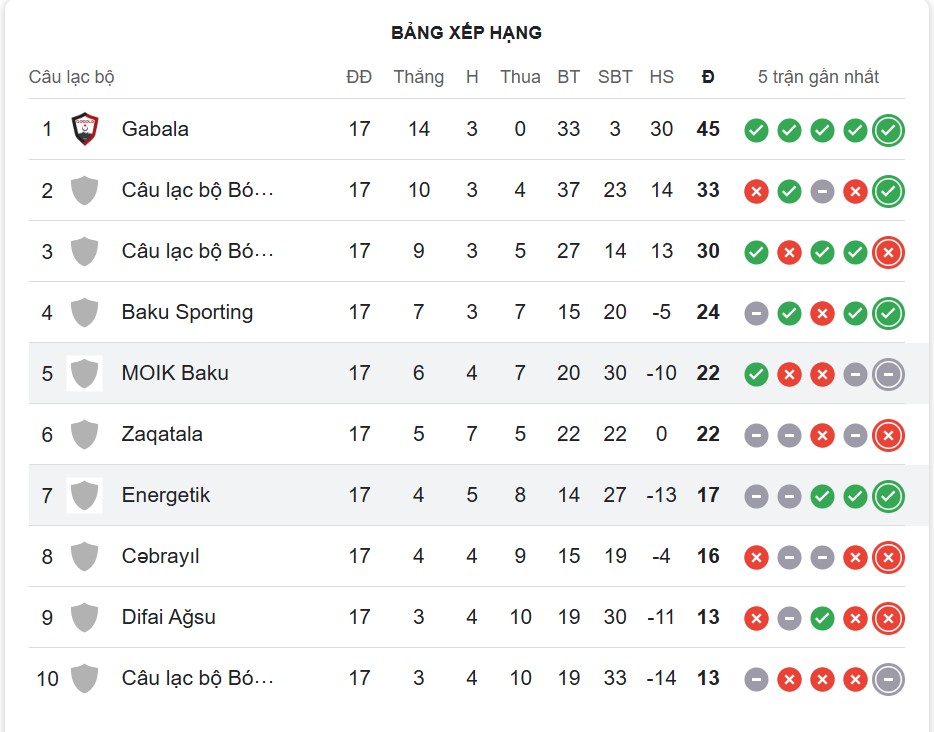The image size is (934, 732).
Task: Click Zaqatala's latest match loss icon
Action: [888, 435]
